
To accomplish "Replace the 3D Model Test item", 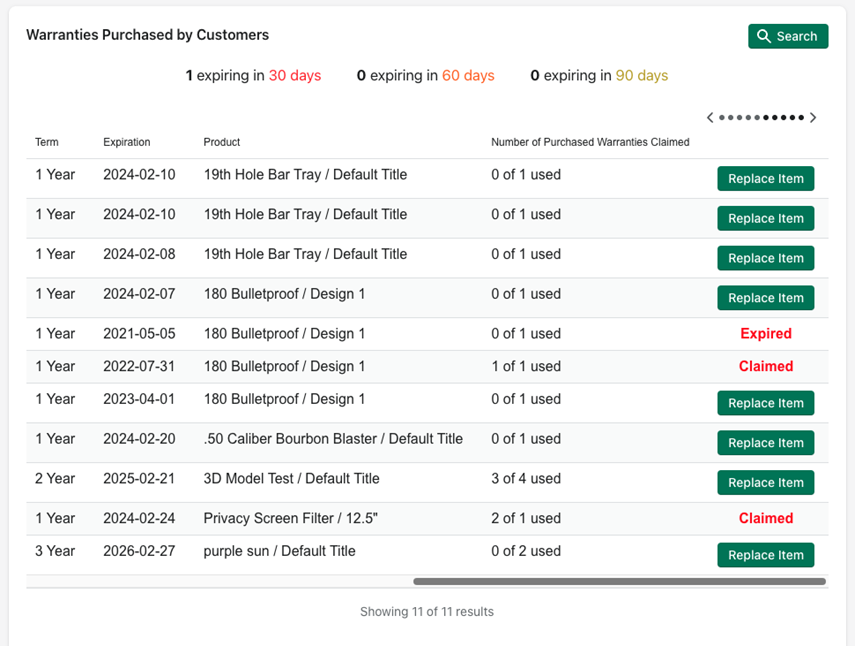I will 765,483.
